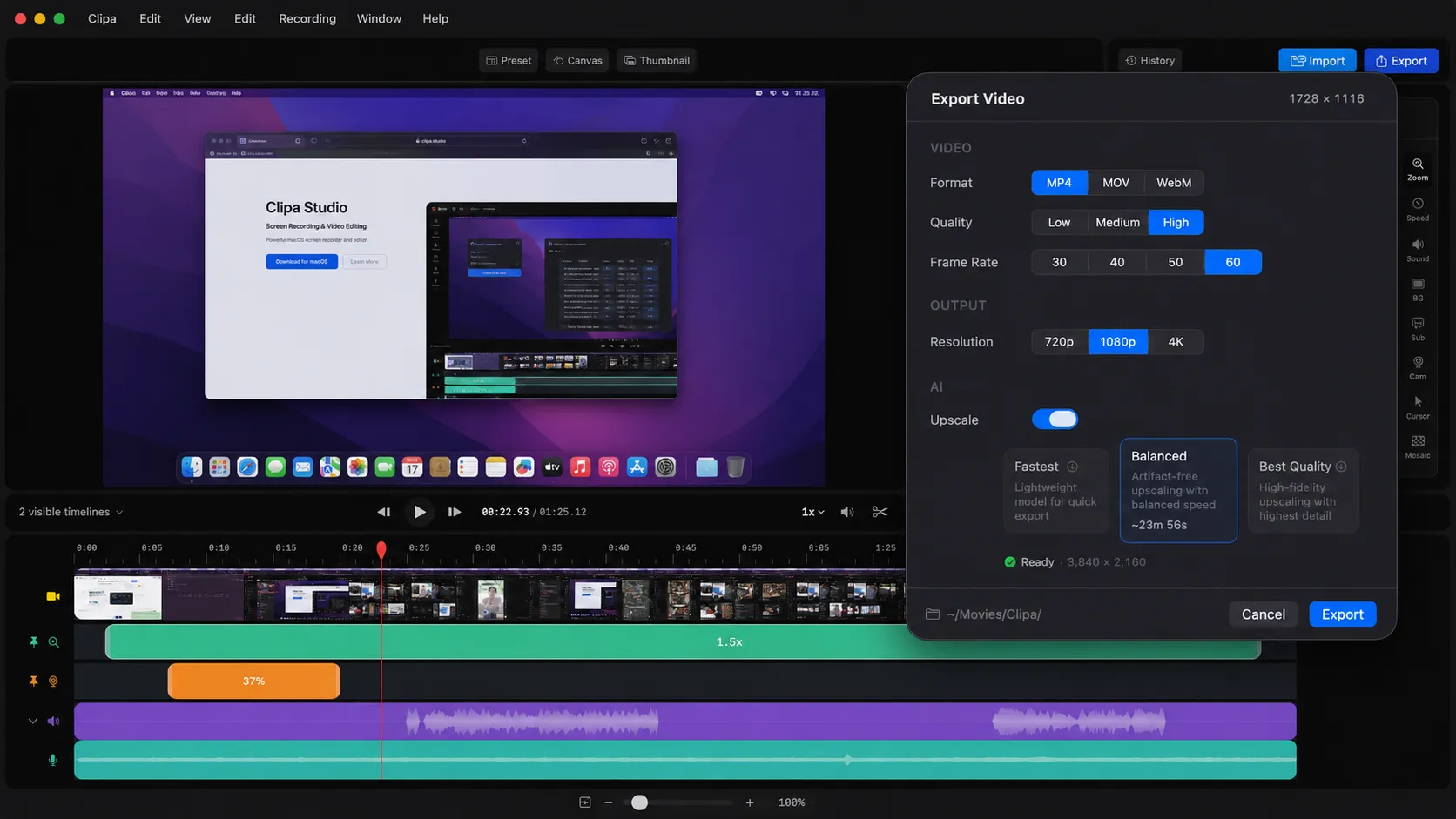Viewport: 1456px width, 819px height.
Task: Open the History panel
Action: coord(1150,60)
